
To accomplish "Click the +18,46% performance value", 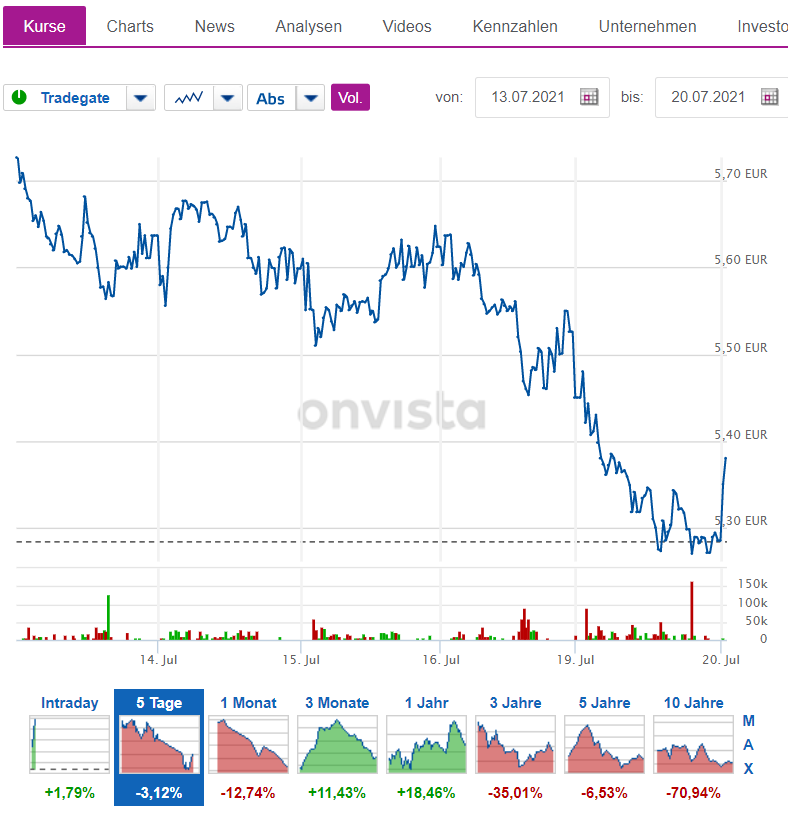I will 426,793.
